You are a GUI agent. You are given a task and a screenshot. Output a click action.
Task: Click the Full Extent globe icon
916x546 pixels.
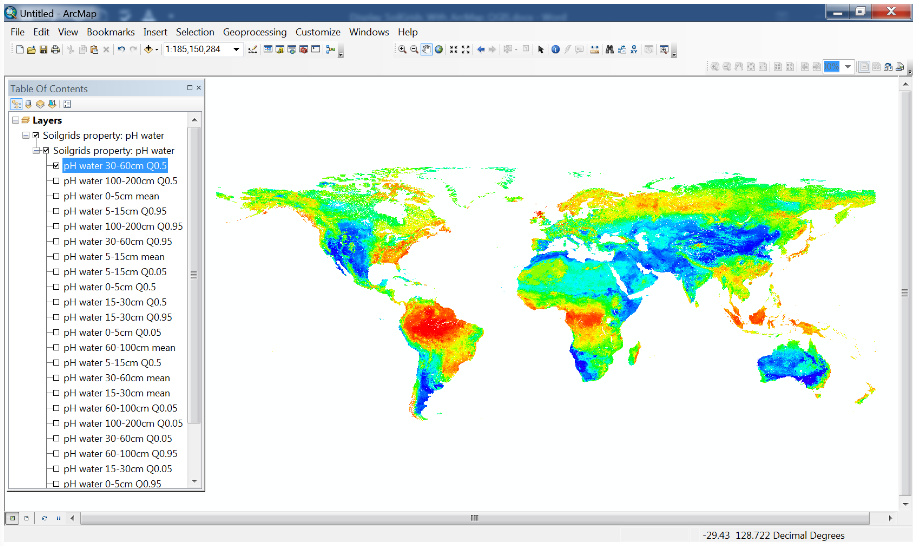click(439, 49)
